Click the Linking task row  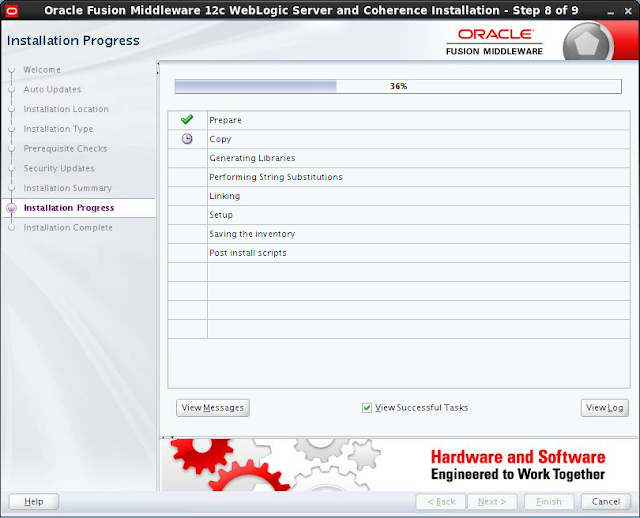399,196
